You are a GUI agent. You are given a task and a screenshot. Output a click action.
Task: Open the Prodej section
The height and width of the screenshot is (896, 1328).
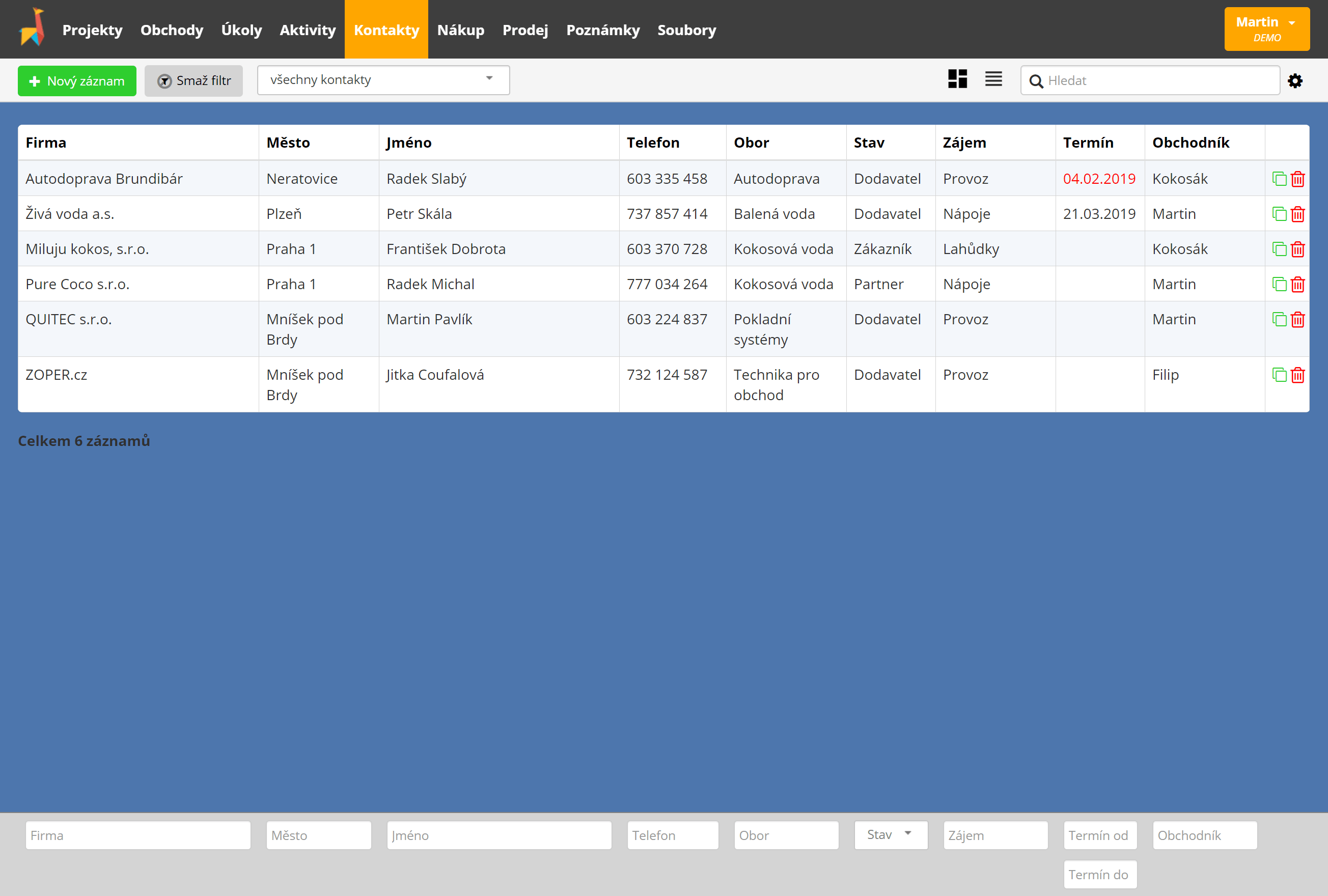click(x=525, y=30)
